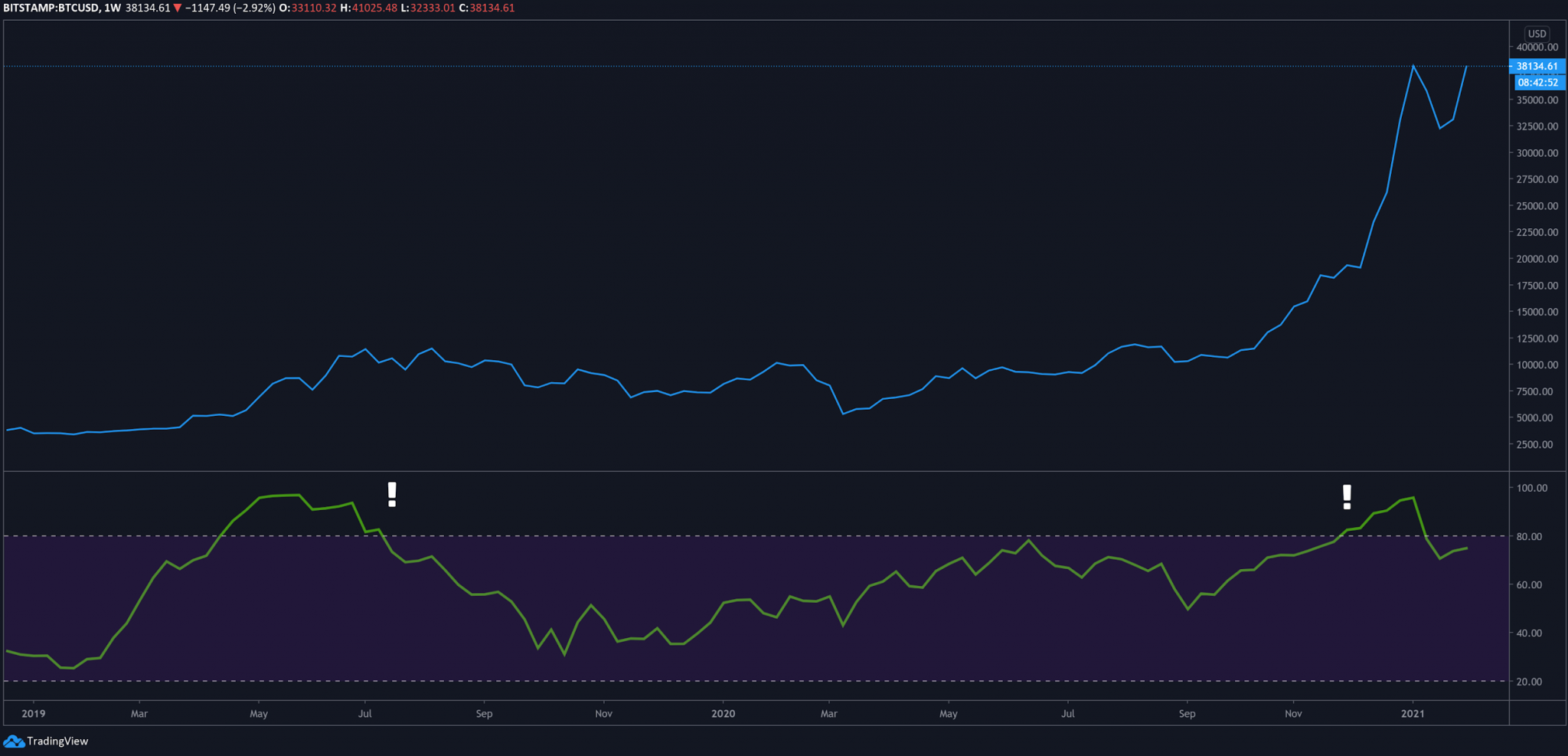Click the 40000.00 level on the price scale

1539,47
